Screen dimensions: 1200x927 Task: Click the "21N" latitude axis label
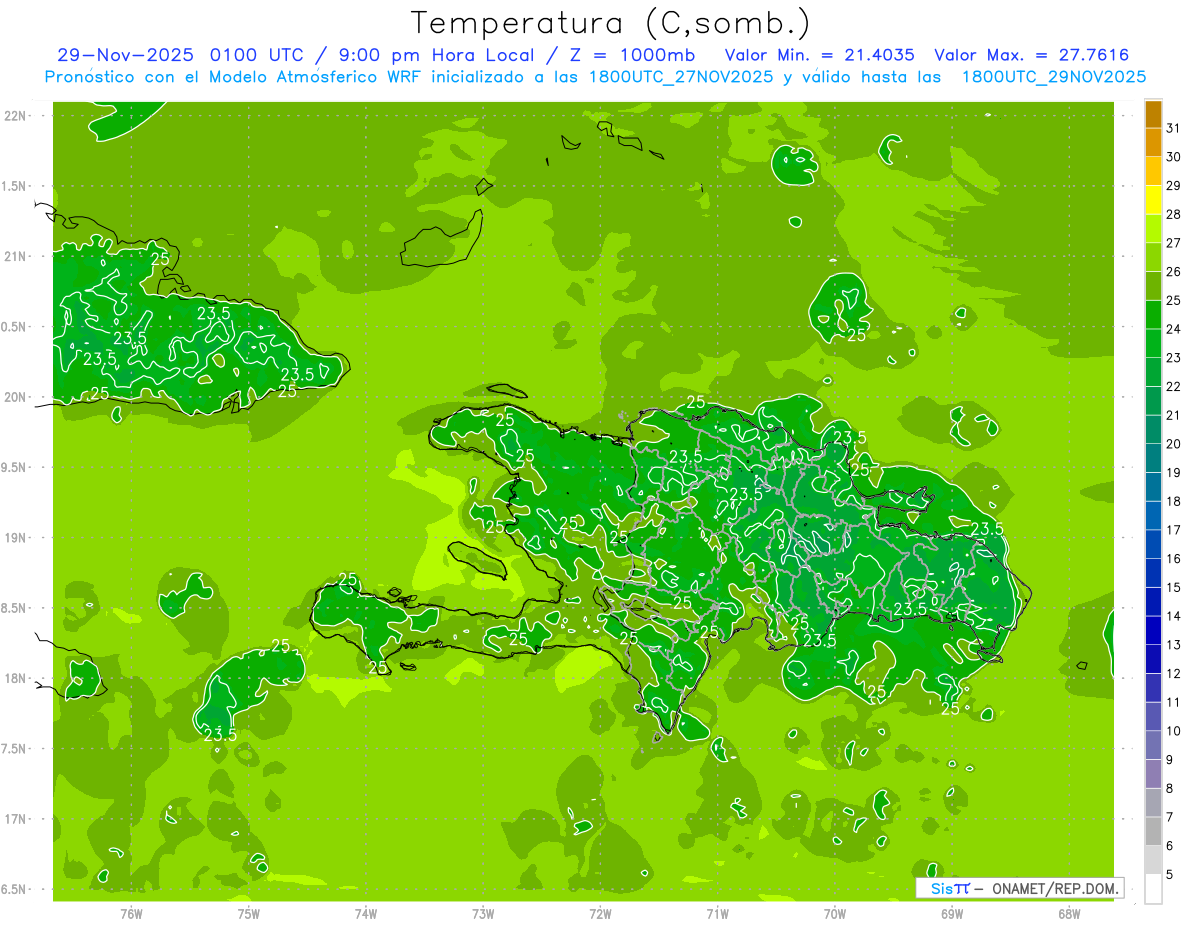[x=17, y=256]
